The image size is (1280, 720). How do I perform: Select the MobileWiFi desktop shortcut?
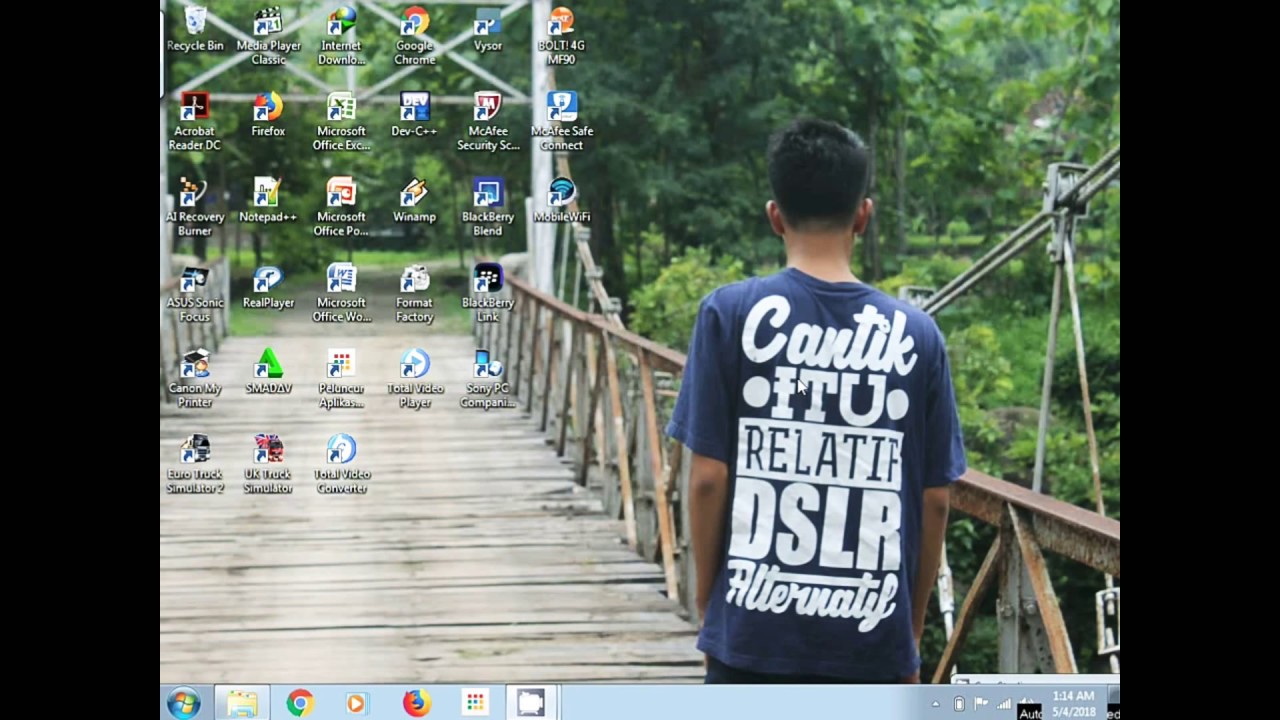pos(561,200)
